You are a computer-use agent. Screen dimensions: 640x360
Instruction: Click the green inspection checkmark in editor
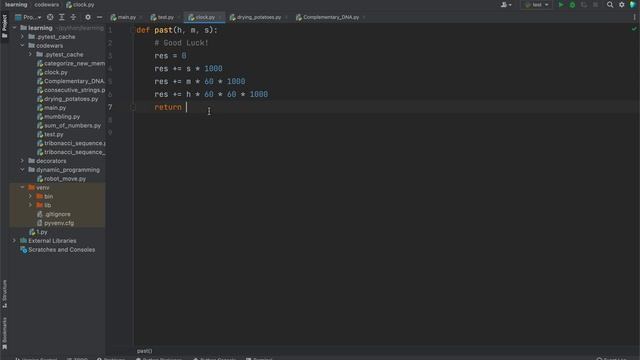[634, 29]
